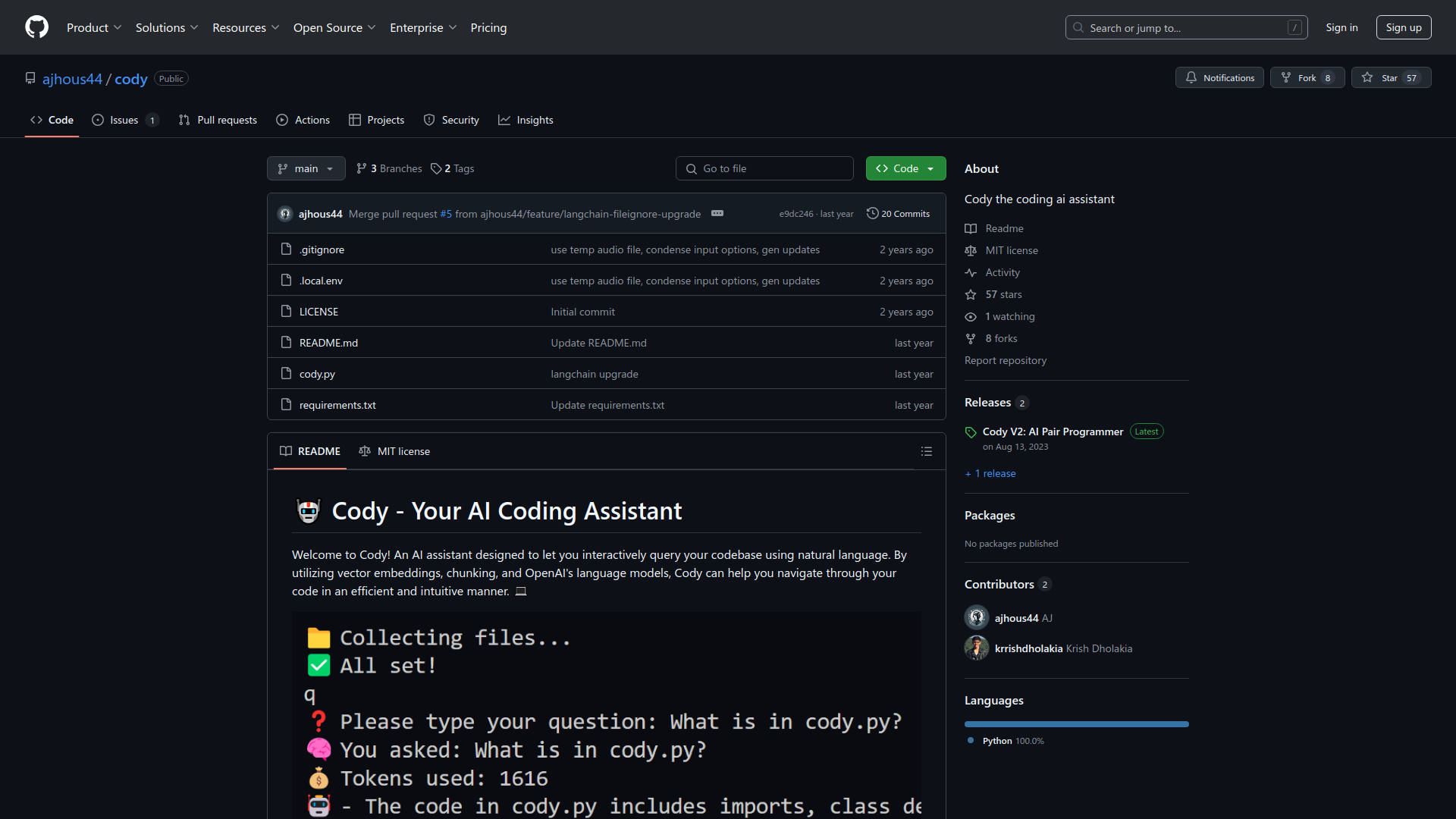Open contributor krrishdholakia profile
The width and height of the screenshot is (1456, 819).
coord(1028,648)
